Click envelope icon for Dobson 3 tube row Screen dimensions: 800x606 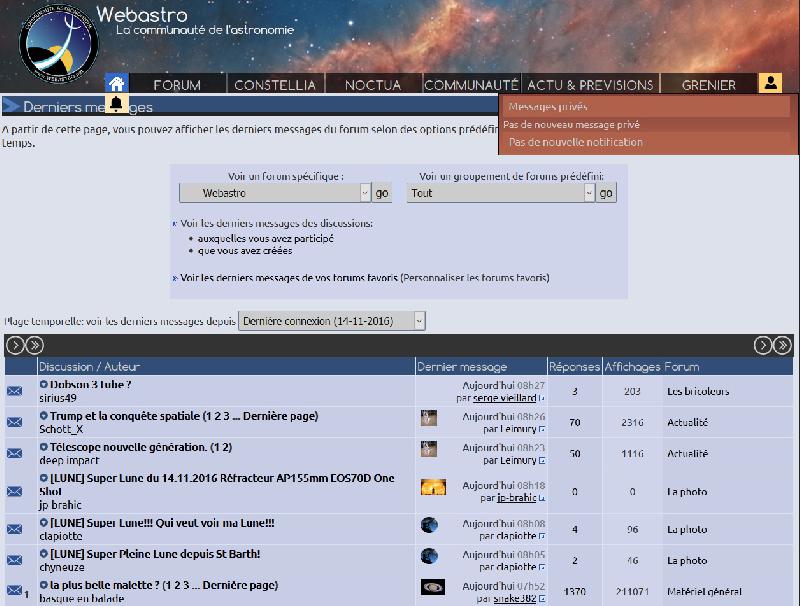pos(14,391)
